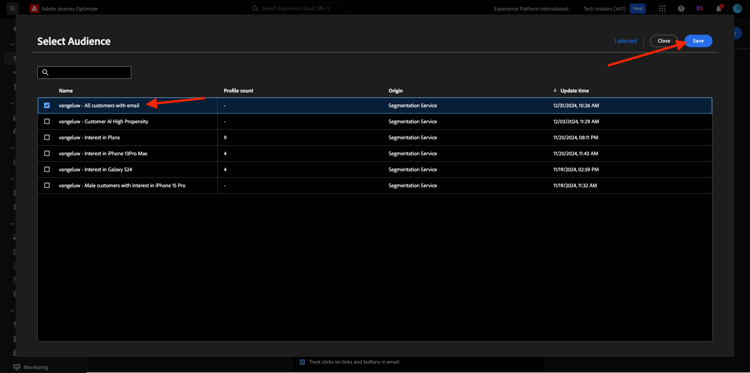This screenshot has width=750, height=373.
Task: Open the help icon
Action: [x=681, y=9]
